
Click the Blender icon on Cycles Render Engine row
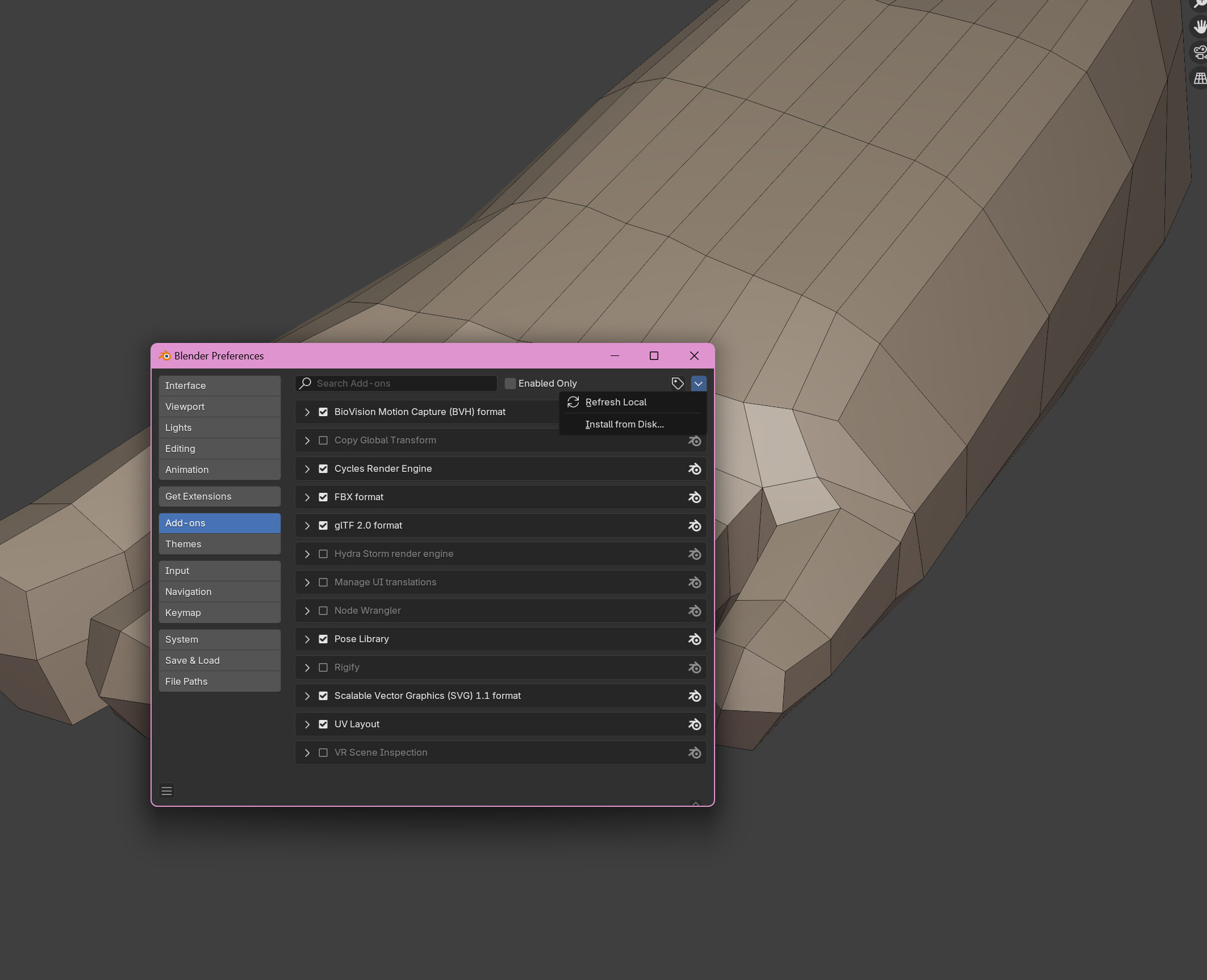[695, 469]
